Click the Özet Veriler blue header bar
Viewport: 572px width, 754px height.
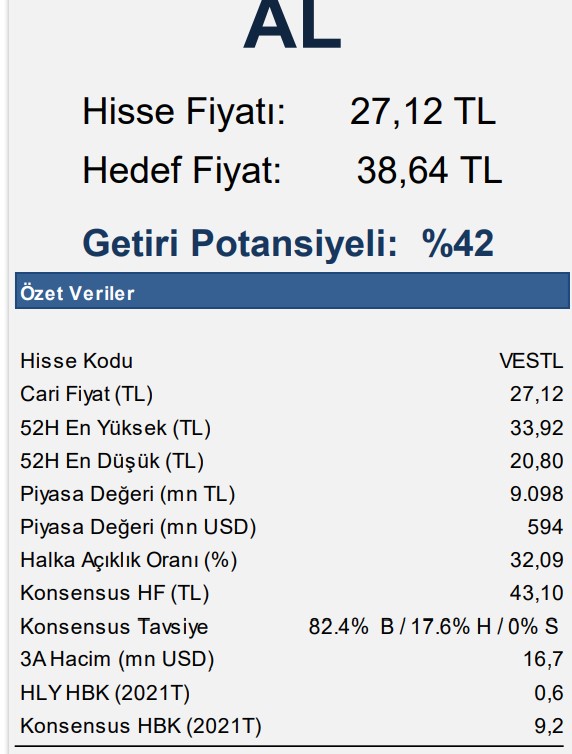pos(292,291)
